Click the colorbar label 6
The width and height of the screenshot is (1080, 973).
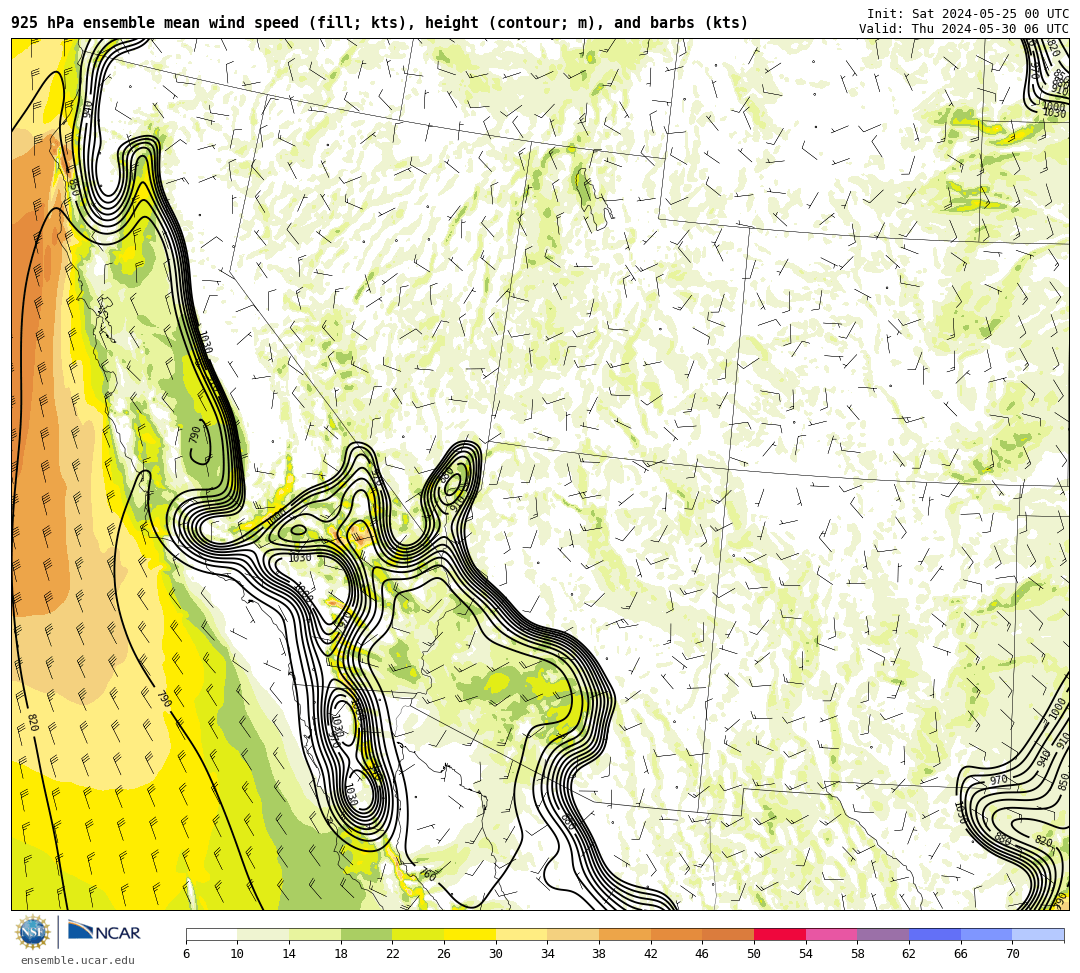click(x=187, y=954)
